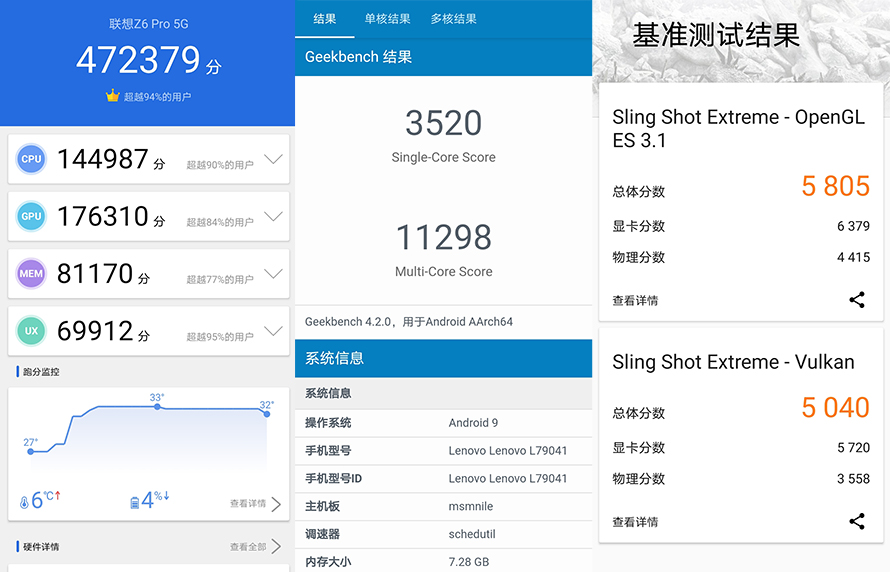The height and width of the screenshot is (572, 890).
Task: Click the 超越94%的用户 ranking text
Action: pos(157,96)
